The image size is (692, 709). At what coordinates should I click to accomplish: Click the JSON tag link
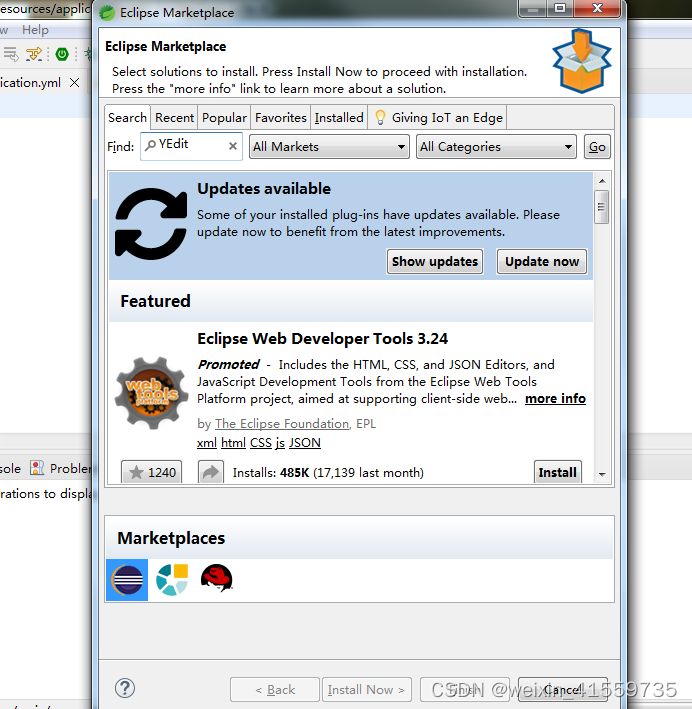(304, 443)
